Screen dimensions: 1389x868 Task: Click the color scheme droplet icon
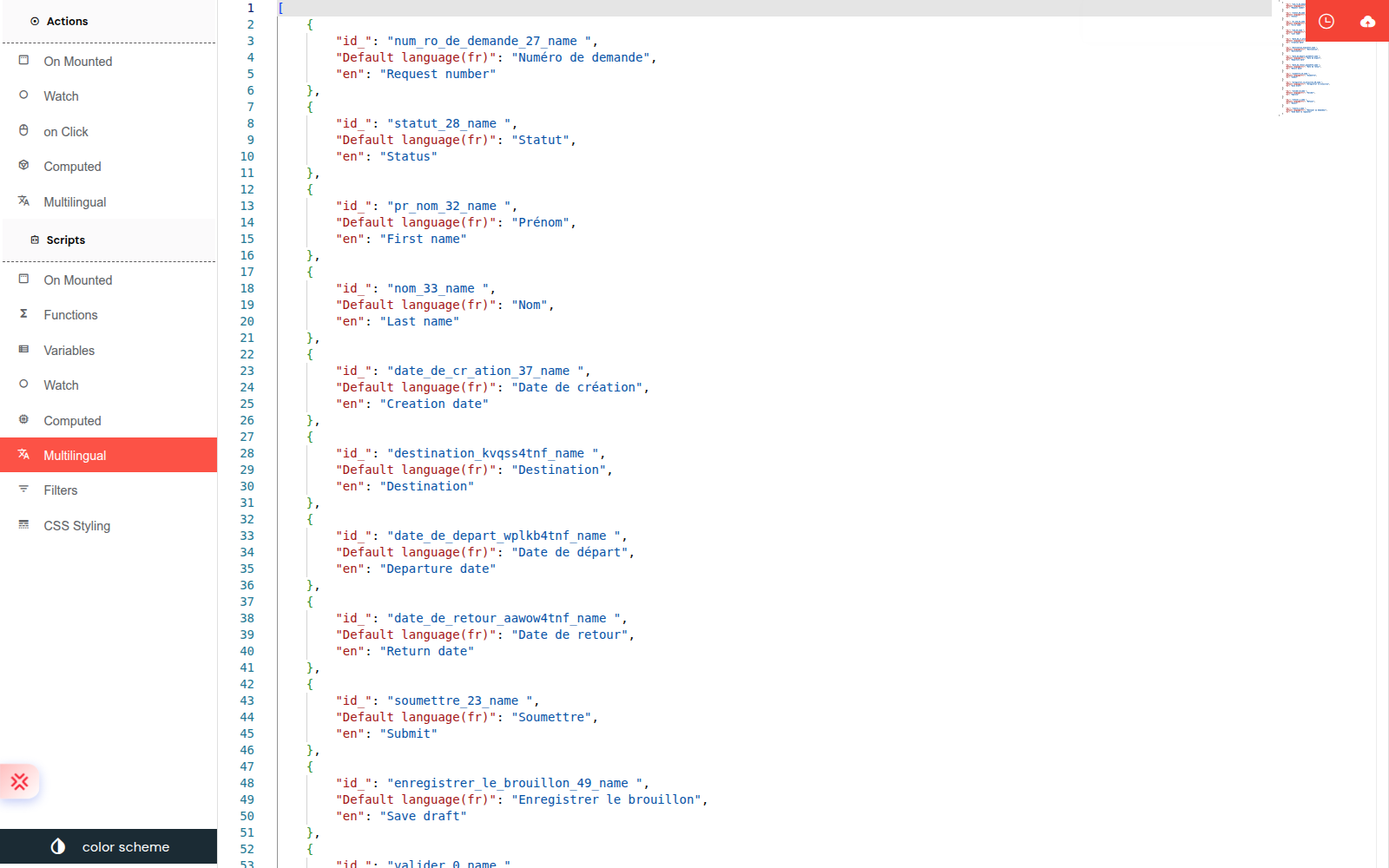tap(58, 846)
